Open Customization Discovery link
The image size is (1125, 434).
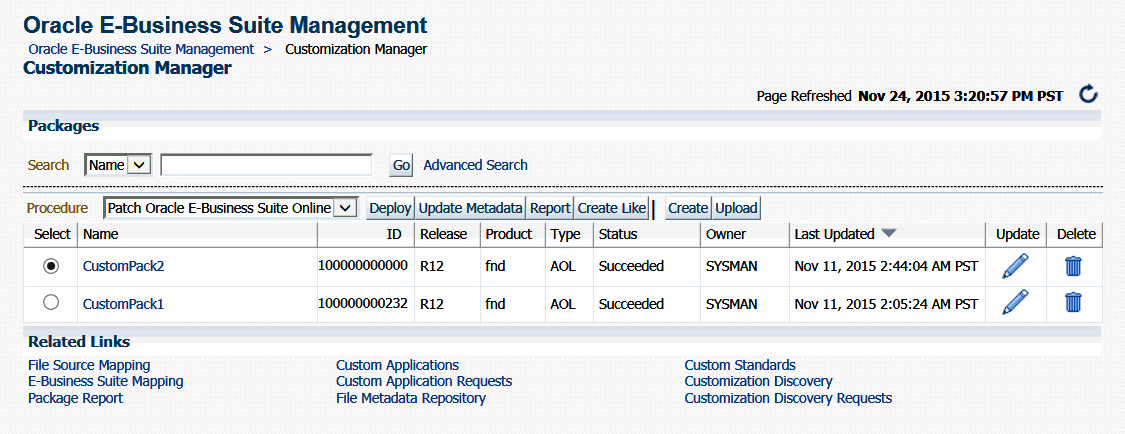point(758,381)
